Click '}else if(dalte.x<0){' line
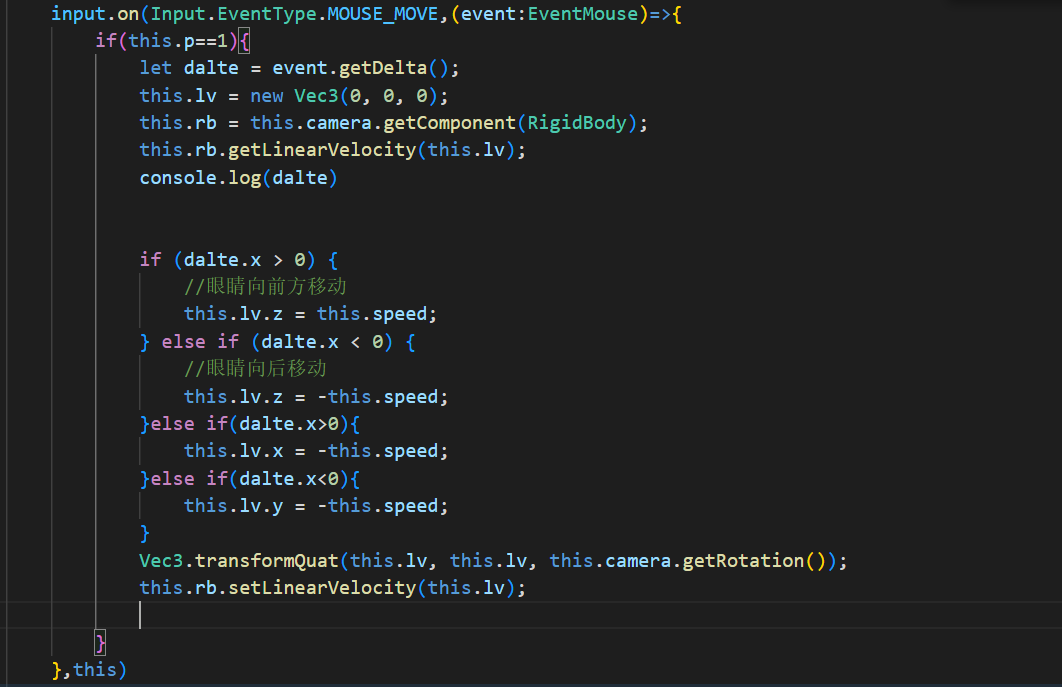This screenshot has height=687, width=1062. tap(250, 478)
